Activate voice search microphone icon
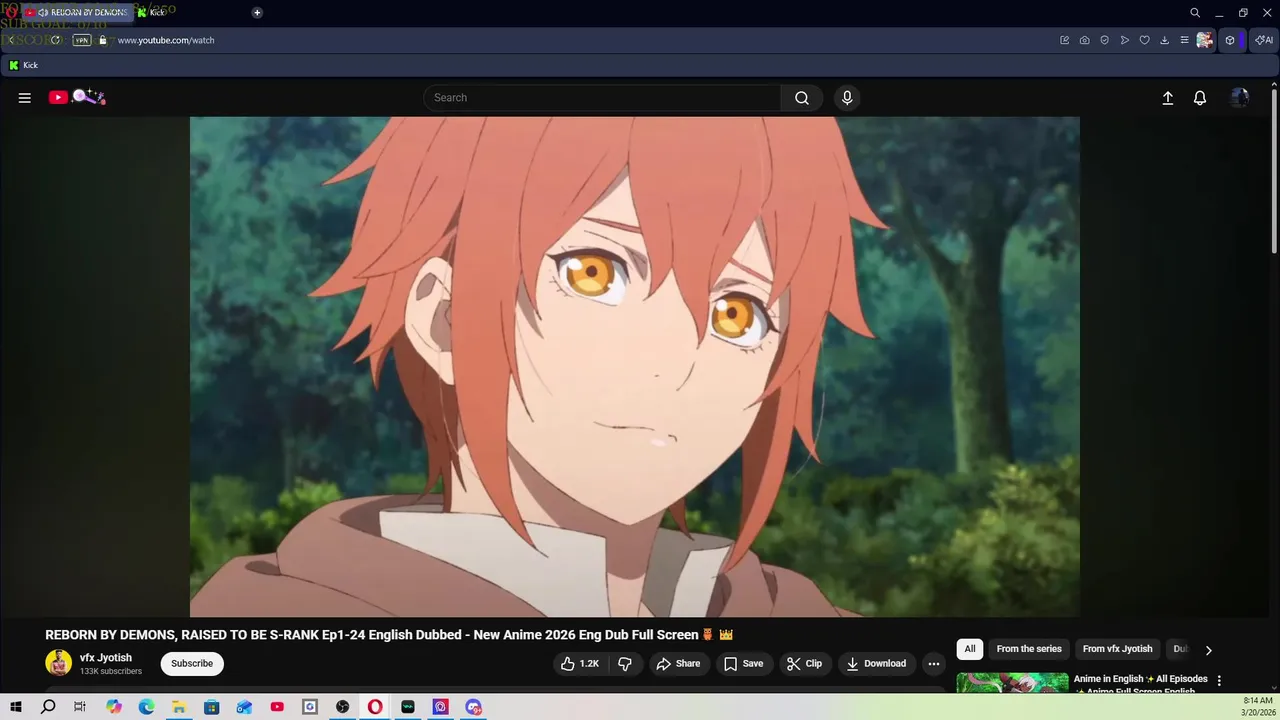 tap(847, 98)
